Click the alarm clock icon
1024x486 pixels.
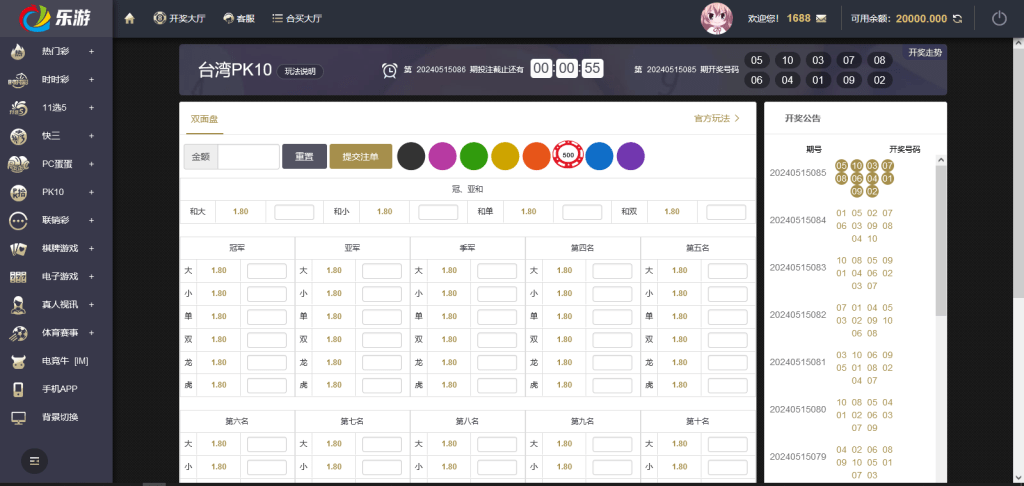(x=389, y=70)
